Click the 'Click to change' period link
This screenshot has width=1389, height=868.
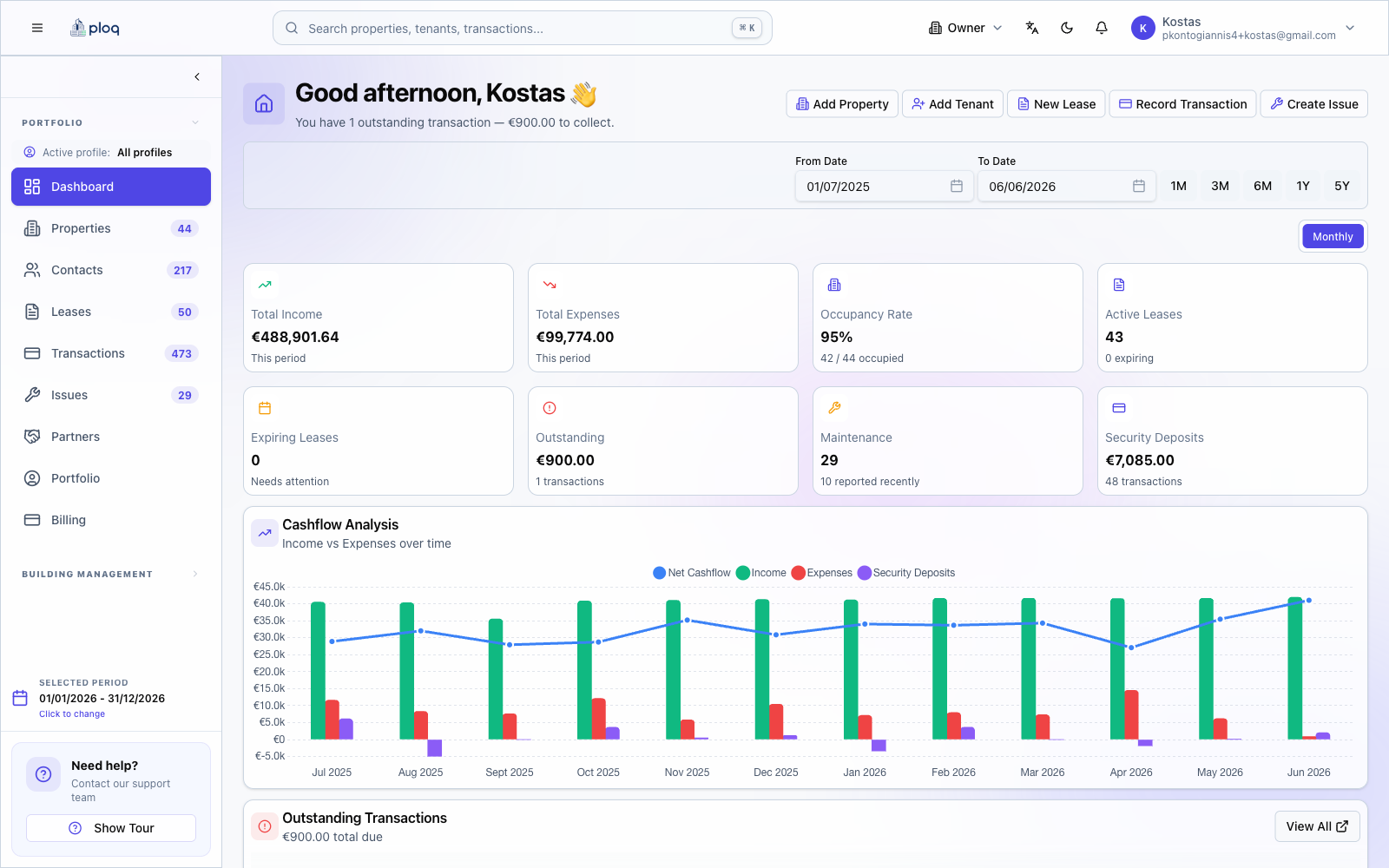(x=72, y=714)
